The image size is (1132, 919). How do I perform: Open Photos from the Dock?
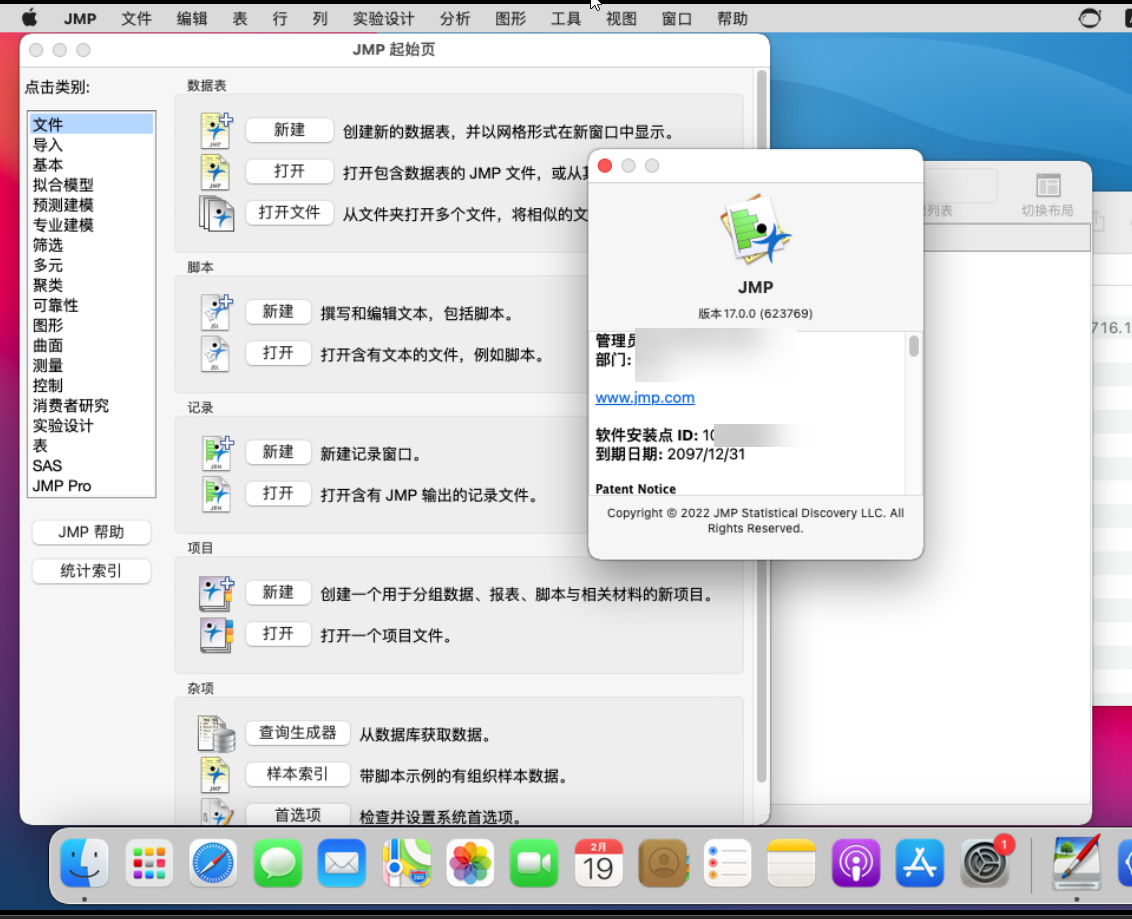470,863
